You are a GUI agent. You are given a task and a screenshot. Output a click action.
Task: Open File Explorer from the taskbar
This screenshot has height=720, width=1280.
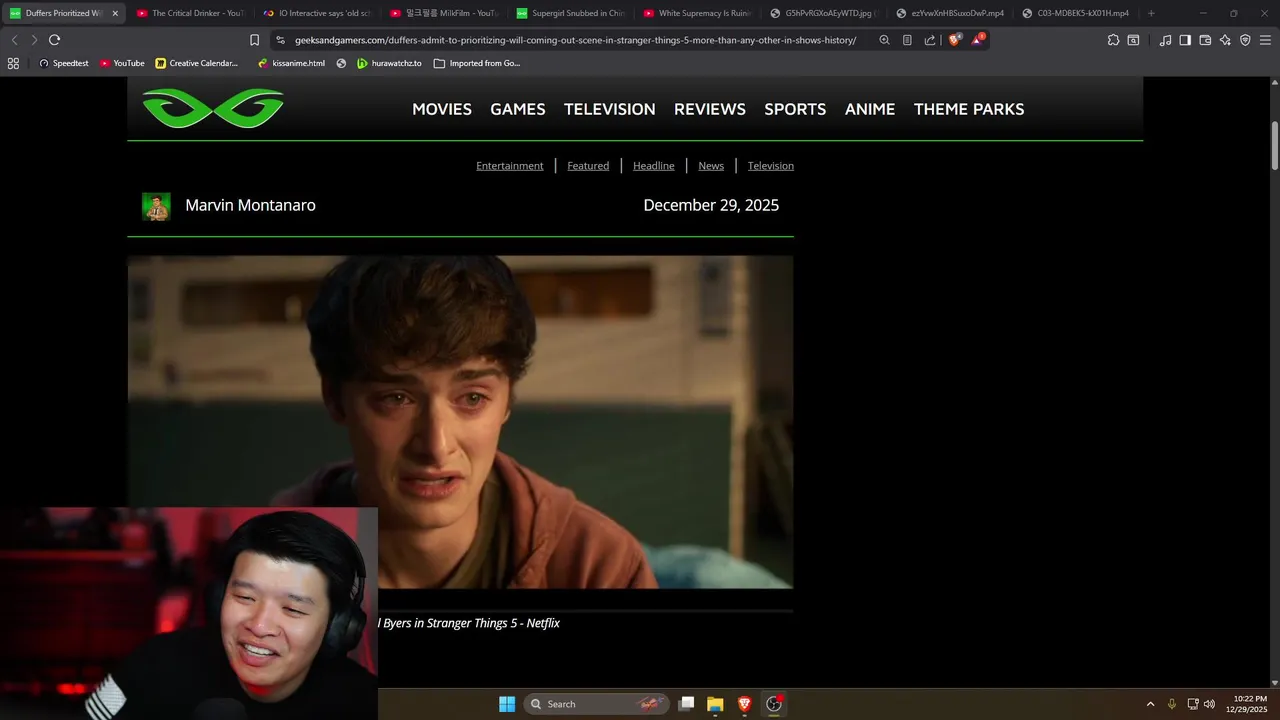point(715,704)
